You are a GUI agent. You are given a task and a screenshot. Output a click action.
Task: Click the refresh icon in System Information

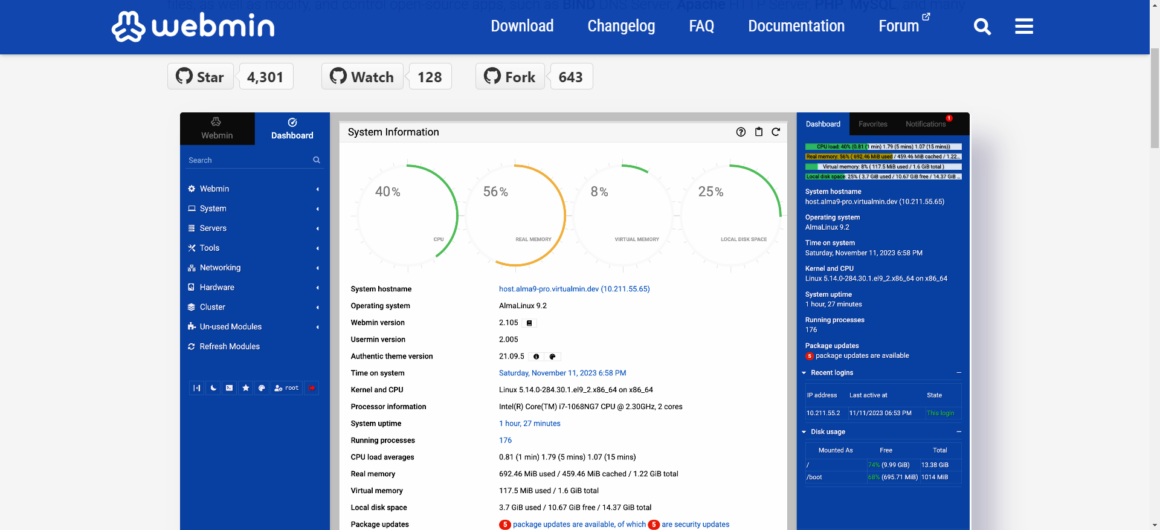(776, 132)
